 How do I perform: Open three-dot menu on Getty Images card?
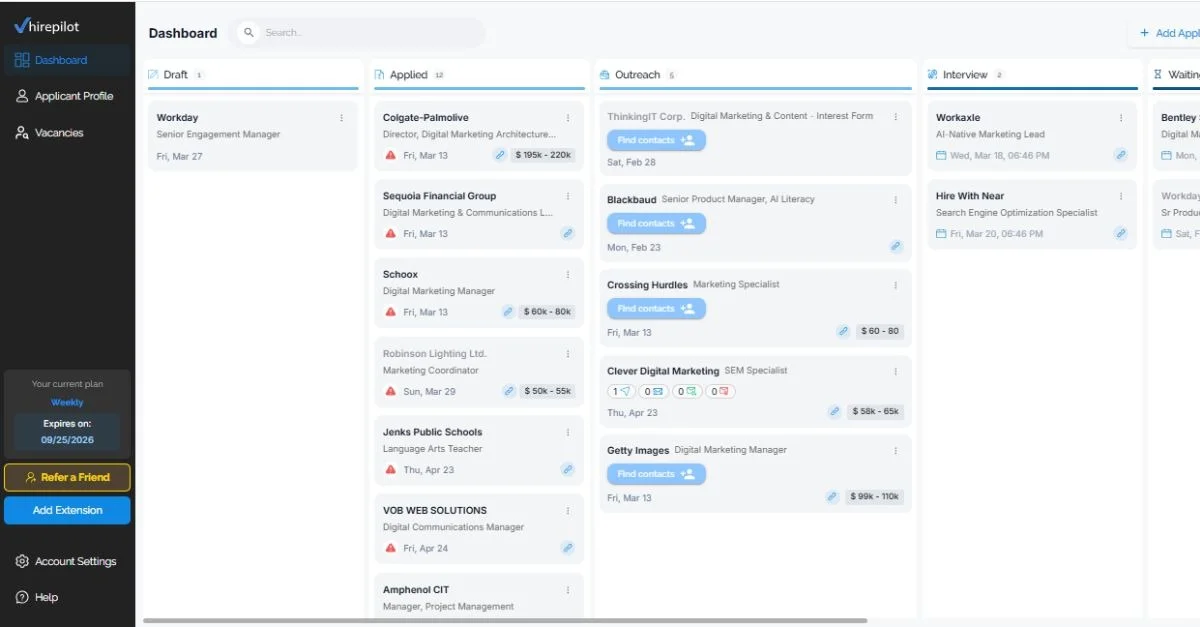click(895, 450)
